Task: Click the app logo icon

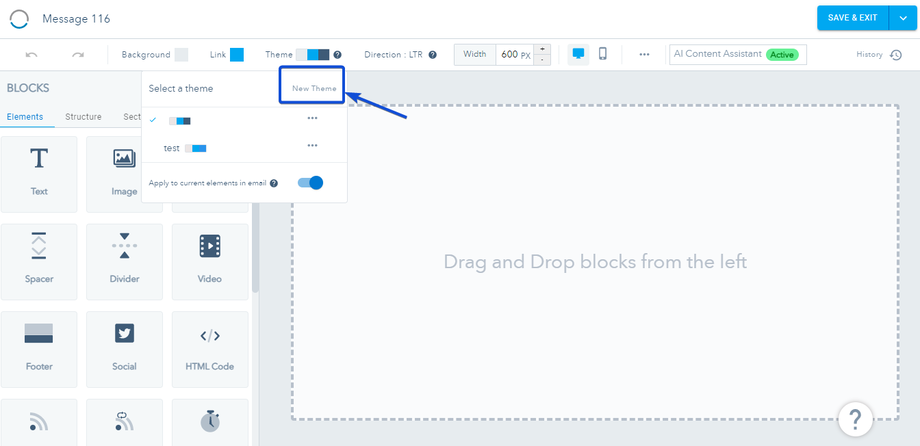Action: (x=19, y=19)
